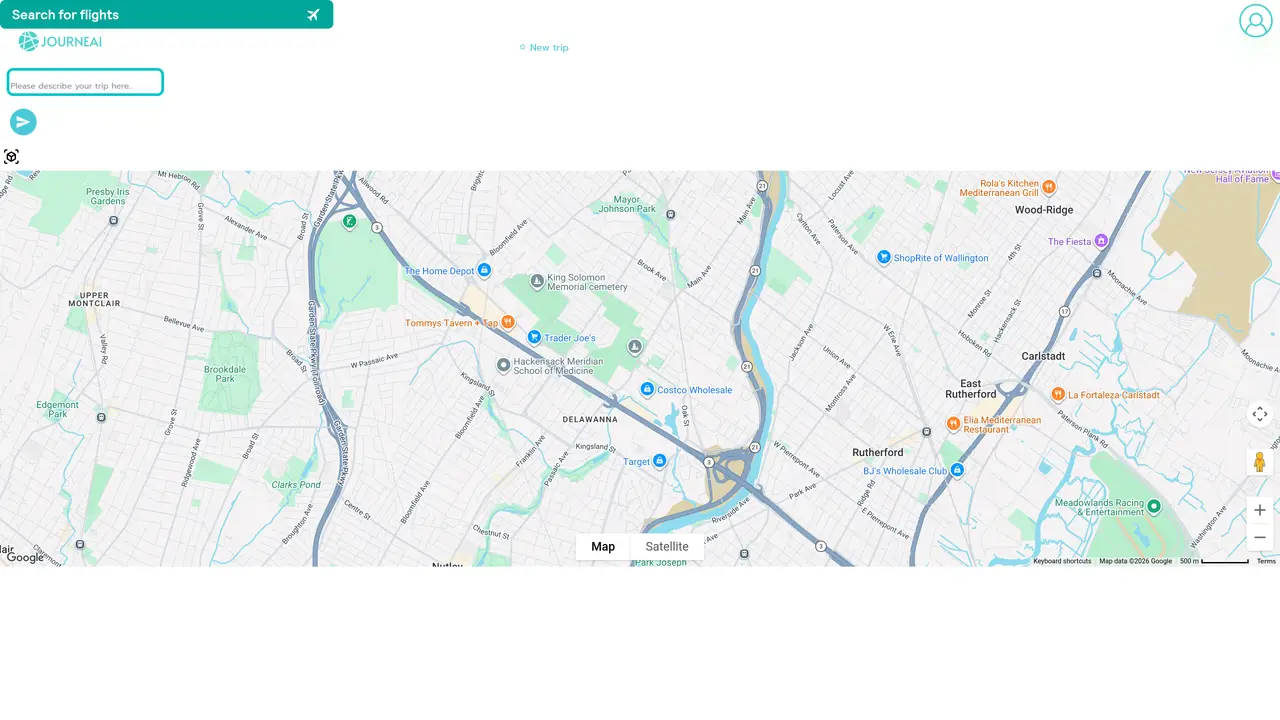1280x720 pixels.
Task: Click the Brookdale Park label
Action: (x=225, y=374)
